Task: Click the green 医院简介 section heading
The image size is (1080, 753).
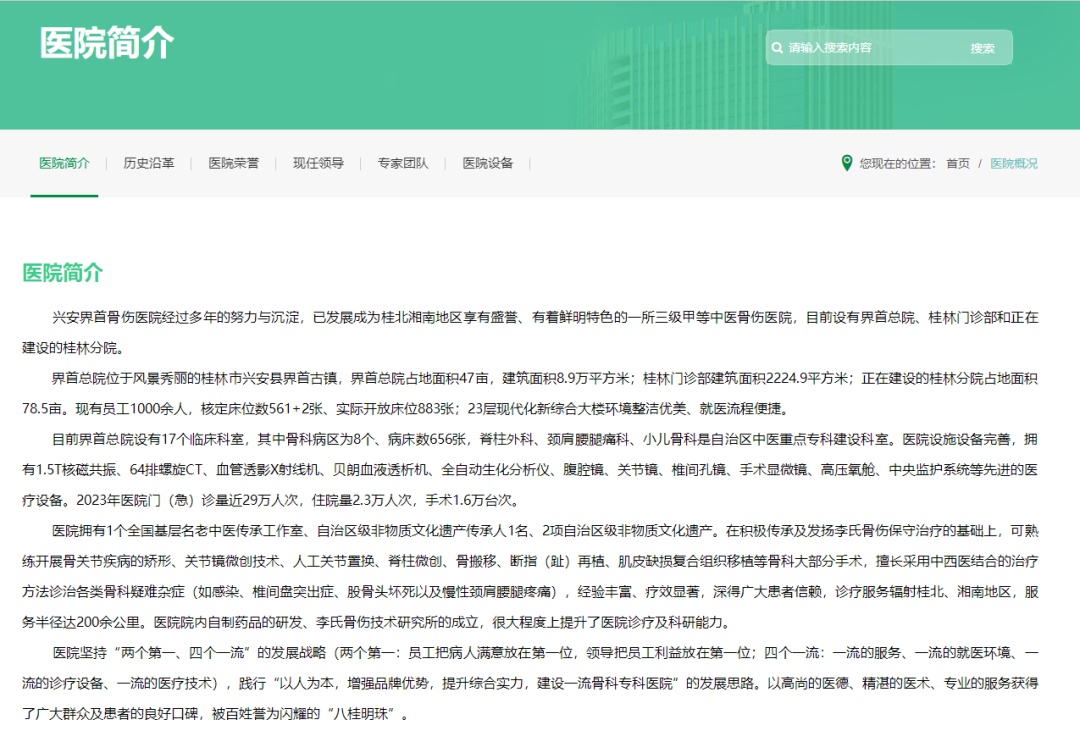Action: tap(62, 273)
